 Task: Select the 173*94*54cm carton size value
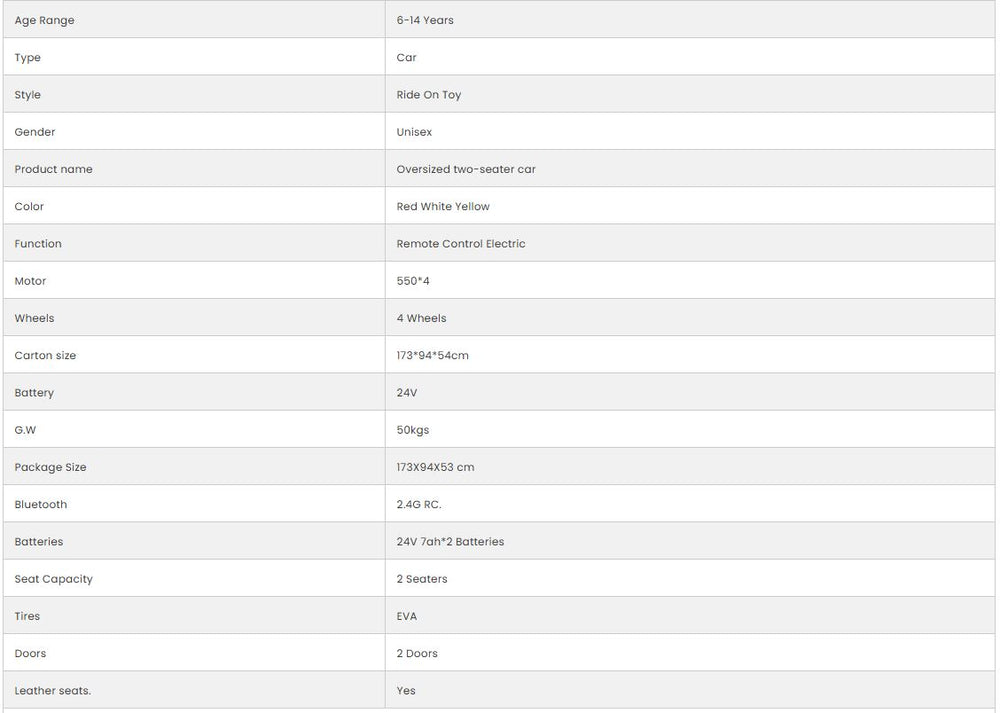(x=432, y=356)
